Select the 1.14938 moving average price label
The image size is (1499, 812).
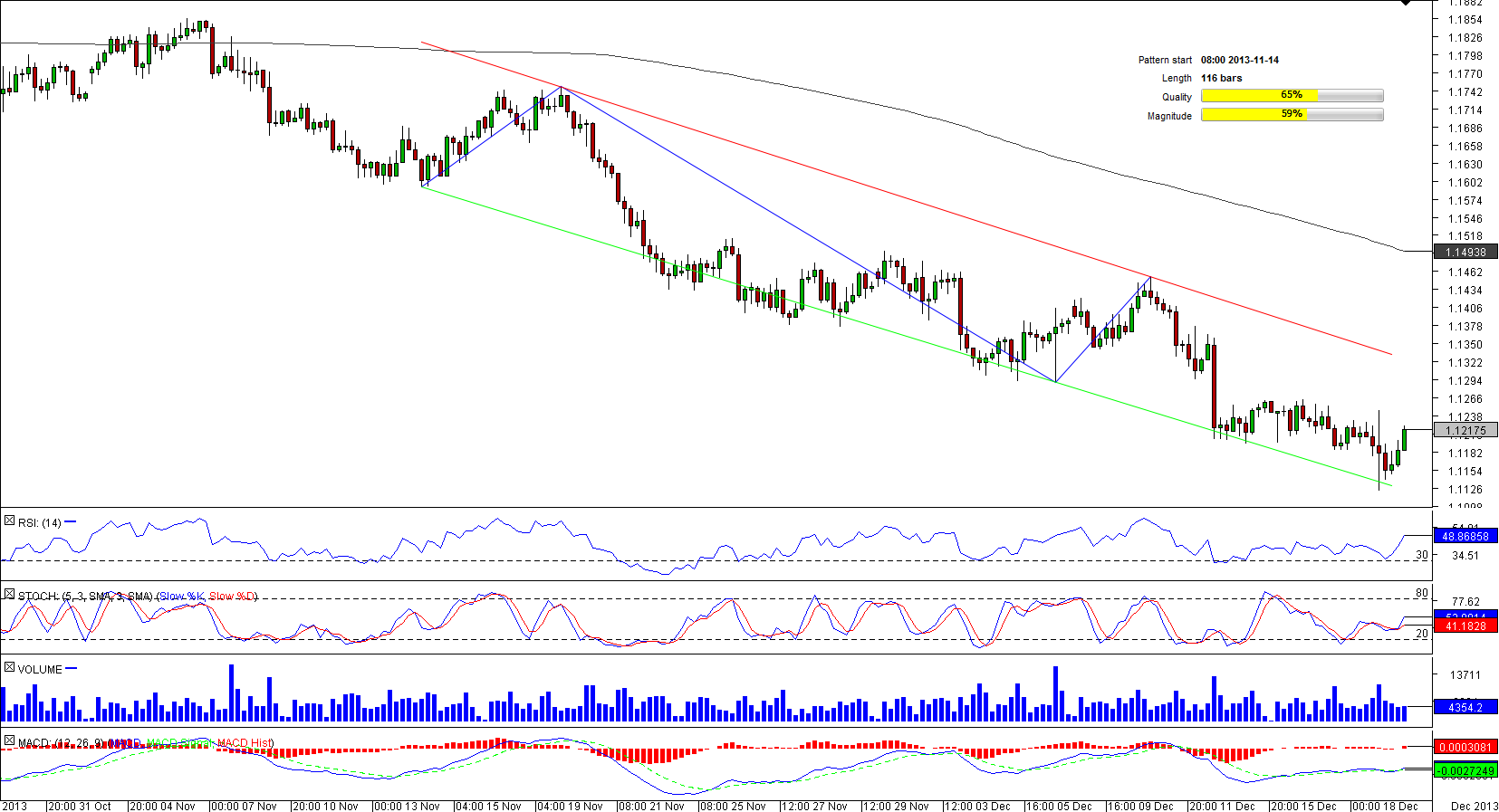[x=1465, y=253]
